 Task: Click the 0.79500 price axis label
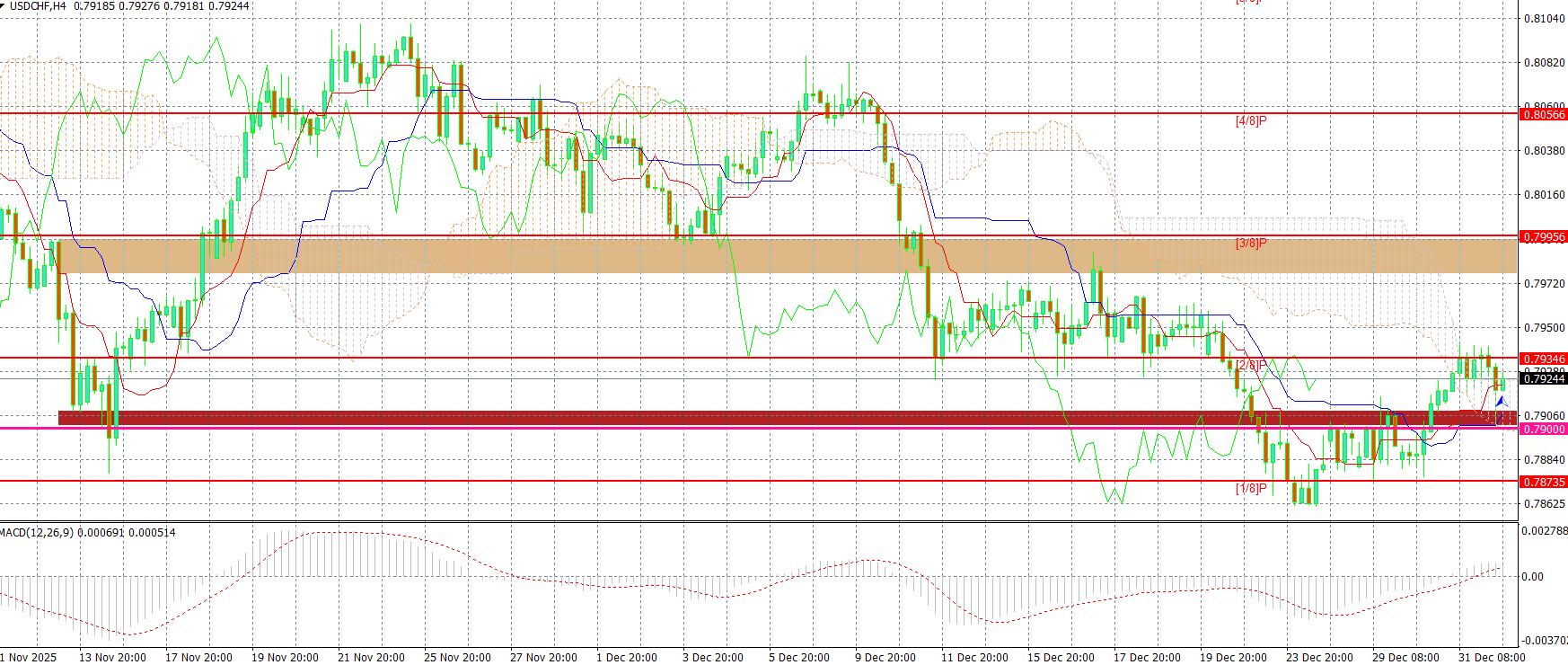(1544, 328)
